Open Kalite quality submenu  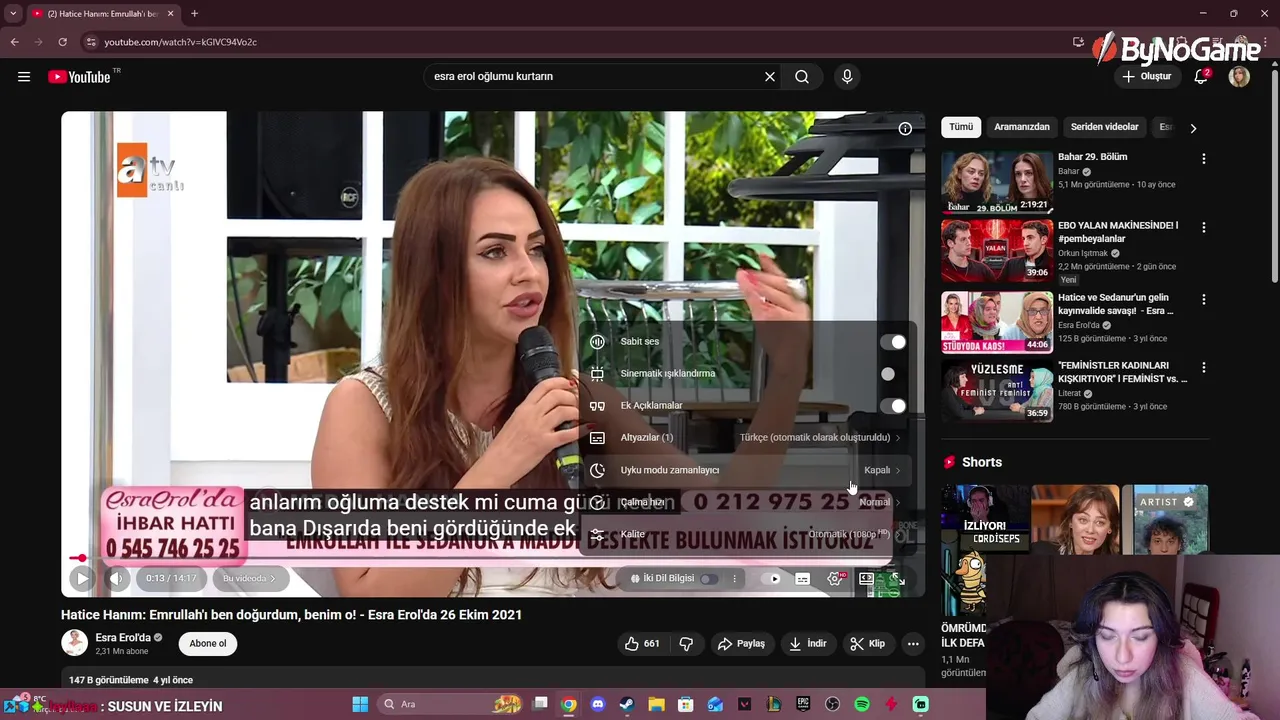746,534
